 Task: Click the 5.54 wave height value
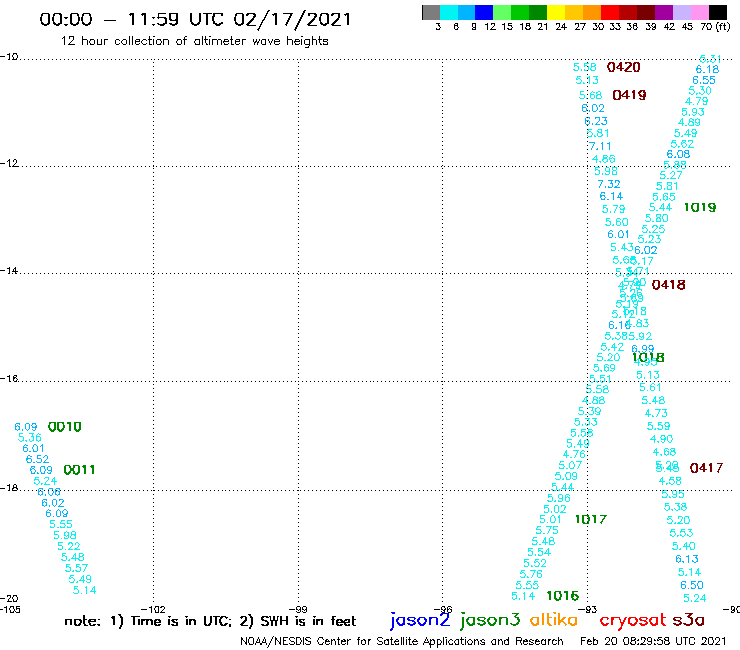coord(539,552)
